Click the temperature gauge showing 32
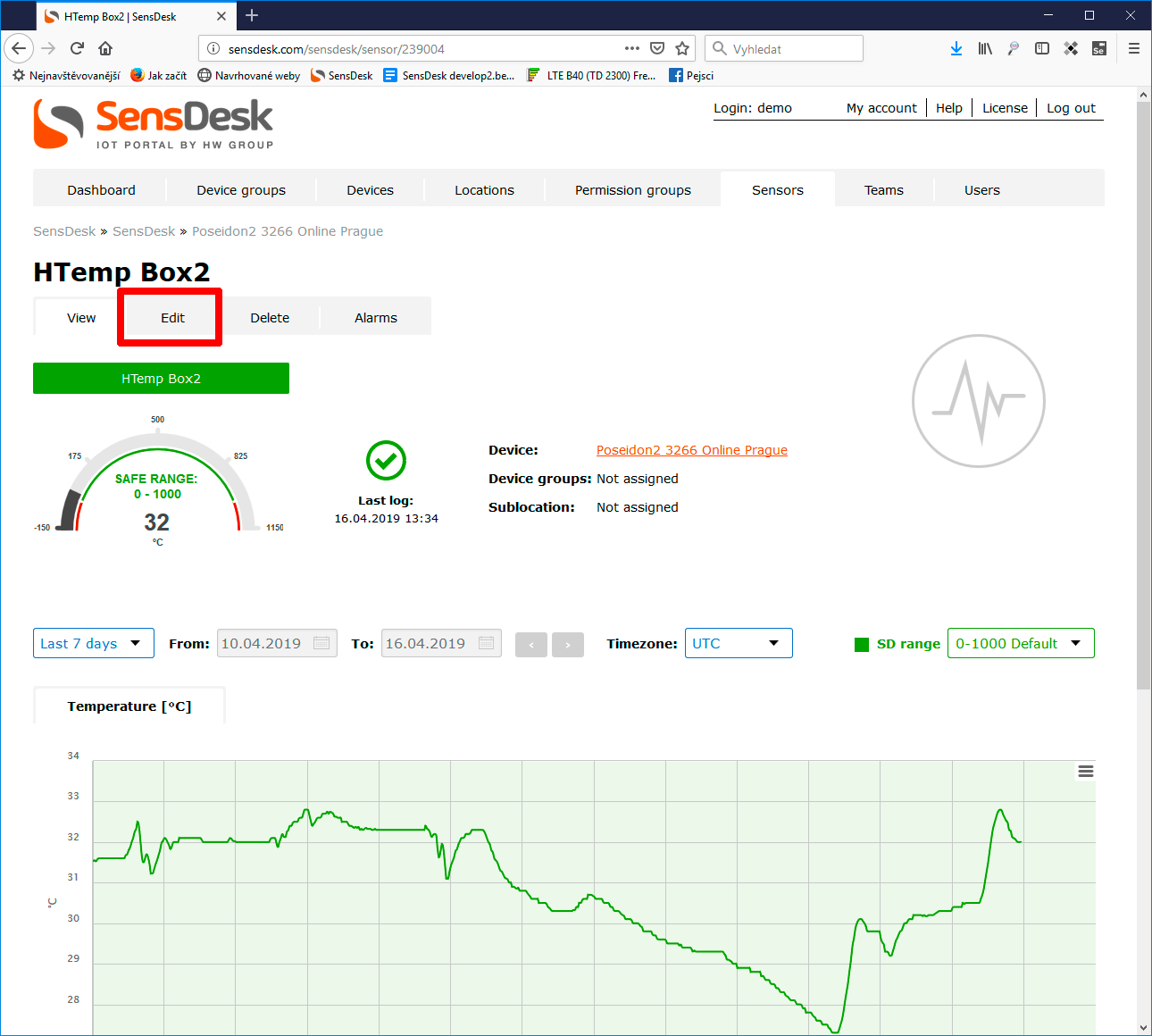This screenshot has width=1152, height=1036. tap(158, 482)
